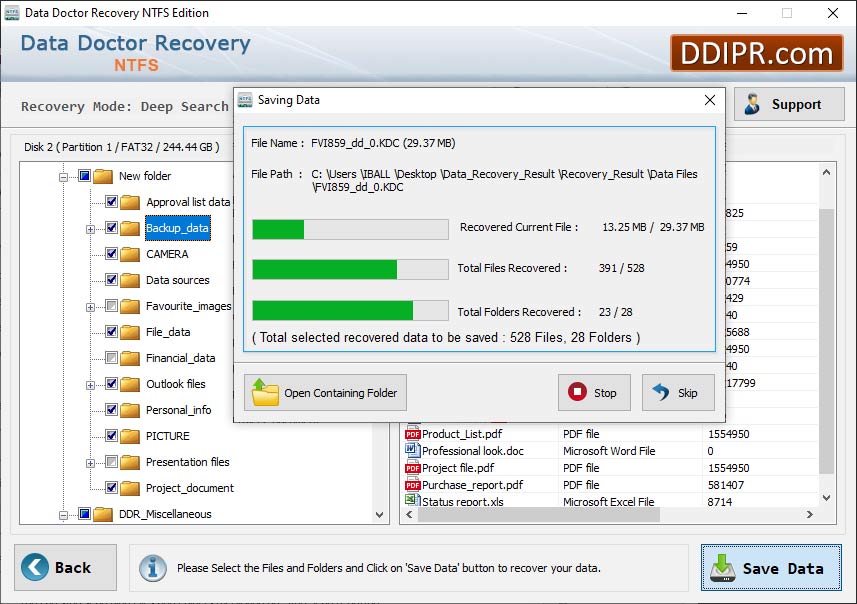
Task: Expand the Presentation files tree node
Action: (90, 463)
